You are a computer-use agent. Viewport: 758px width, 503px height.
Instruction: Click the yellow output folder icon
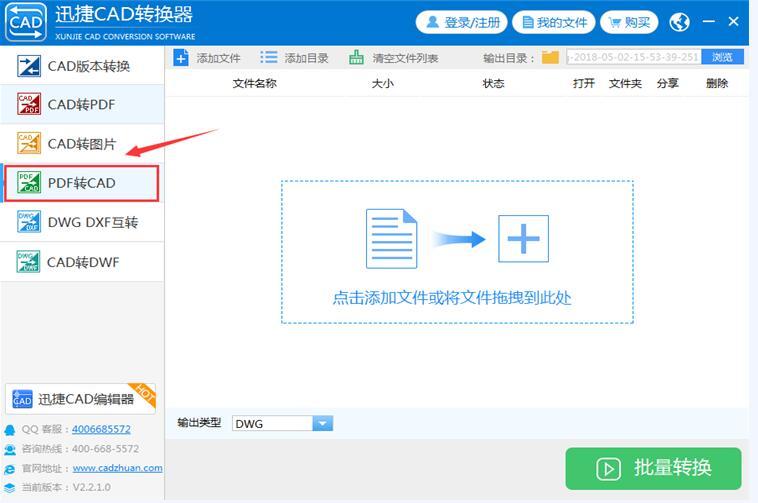tap(550, 57)
